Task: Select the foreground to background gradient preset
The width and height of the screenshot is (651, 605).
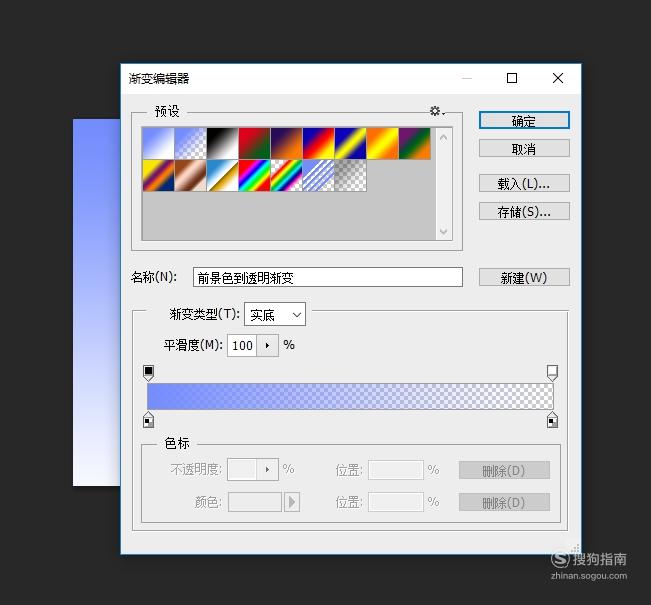Action: 158,143
